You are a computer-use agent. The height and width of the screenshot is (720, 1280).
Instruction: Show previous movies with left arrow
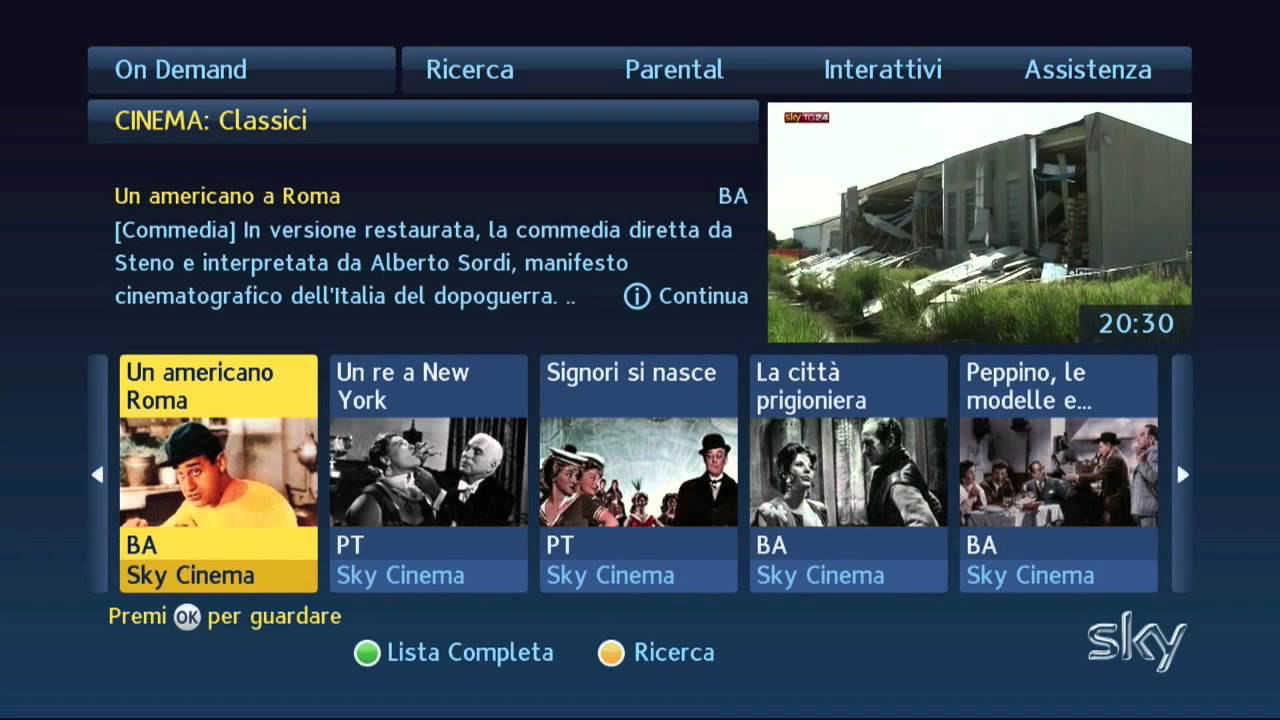(97, 474)
